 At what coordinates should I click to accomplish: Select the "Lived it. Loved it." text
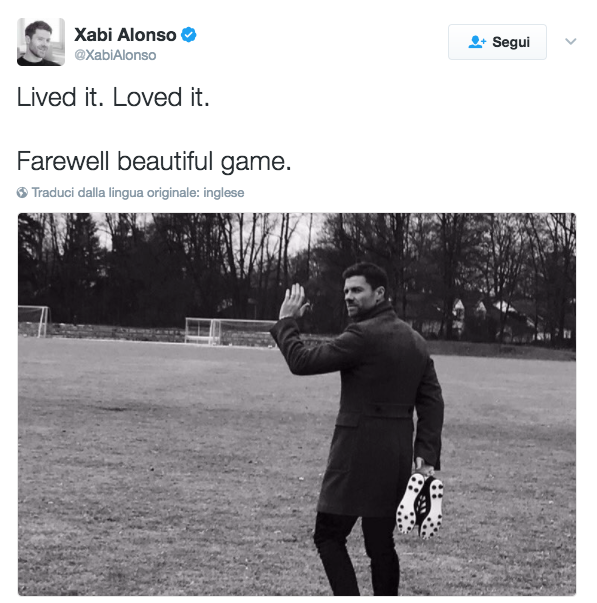click(113, 97)
